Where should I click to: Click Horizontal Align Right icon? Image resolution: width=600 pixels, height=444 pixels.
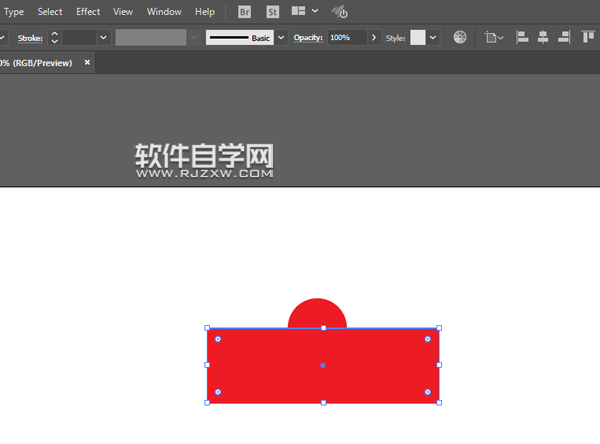coord(564,37)
